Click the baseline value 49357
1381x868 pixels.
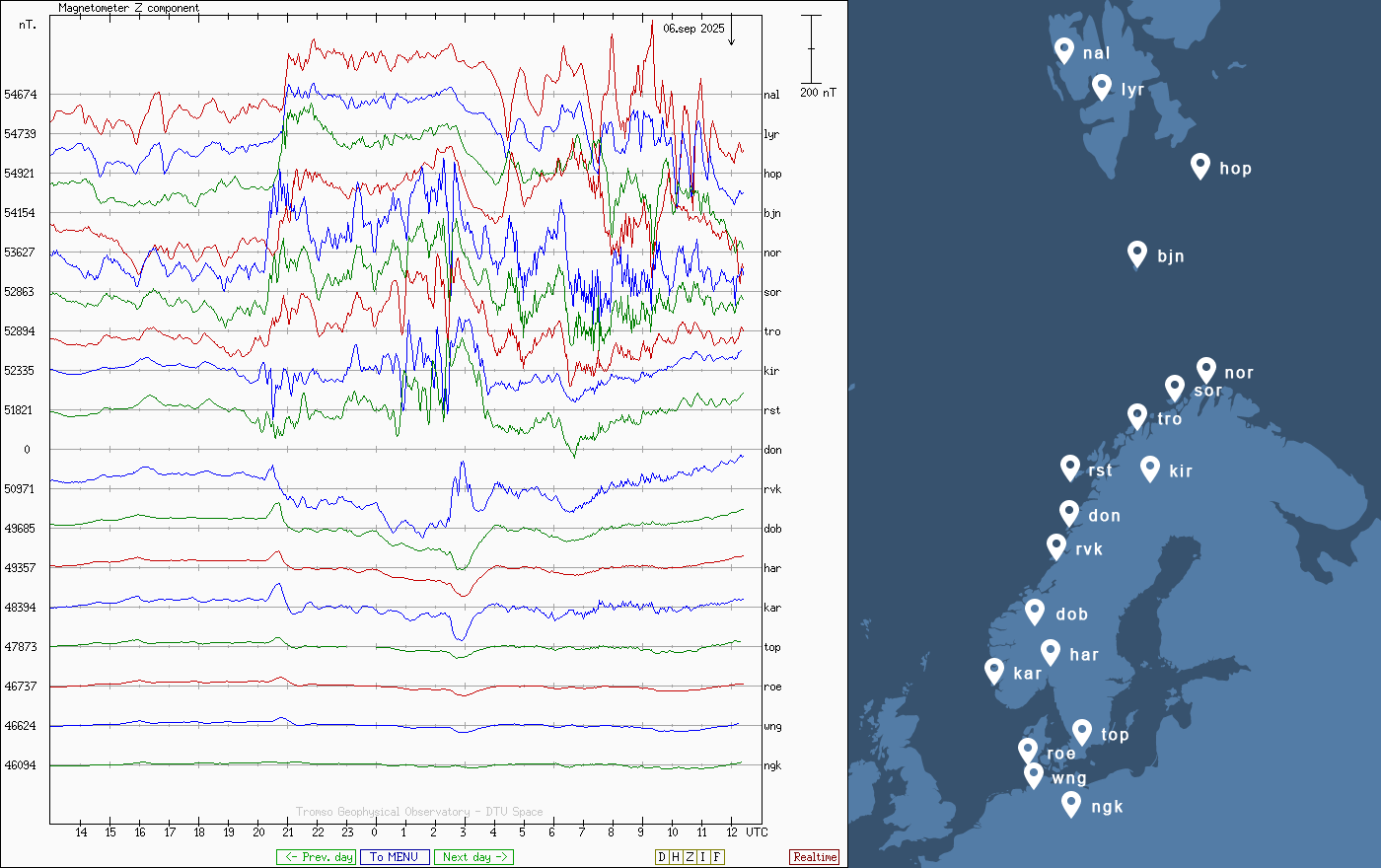20,568
